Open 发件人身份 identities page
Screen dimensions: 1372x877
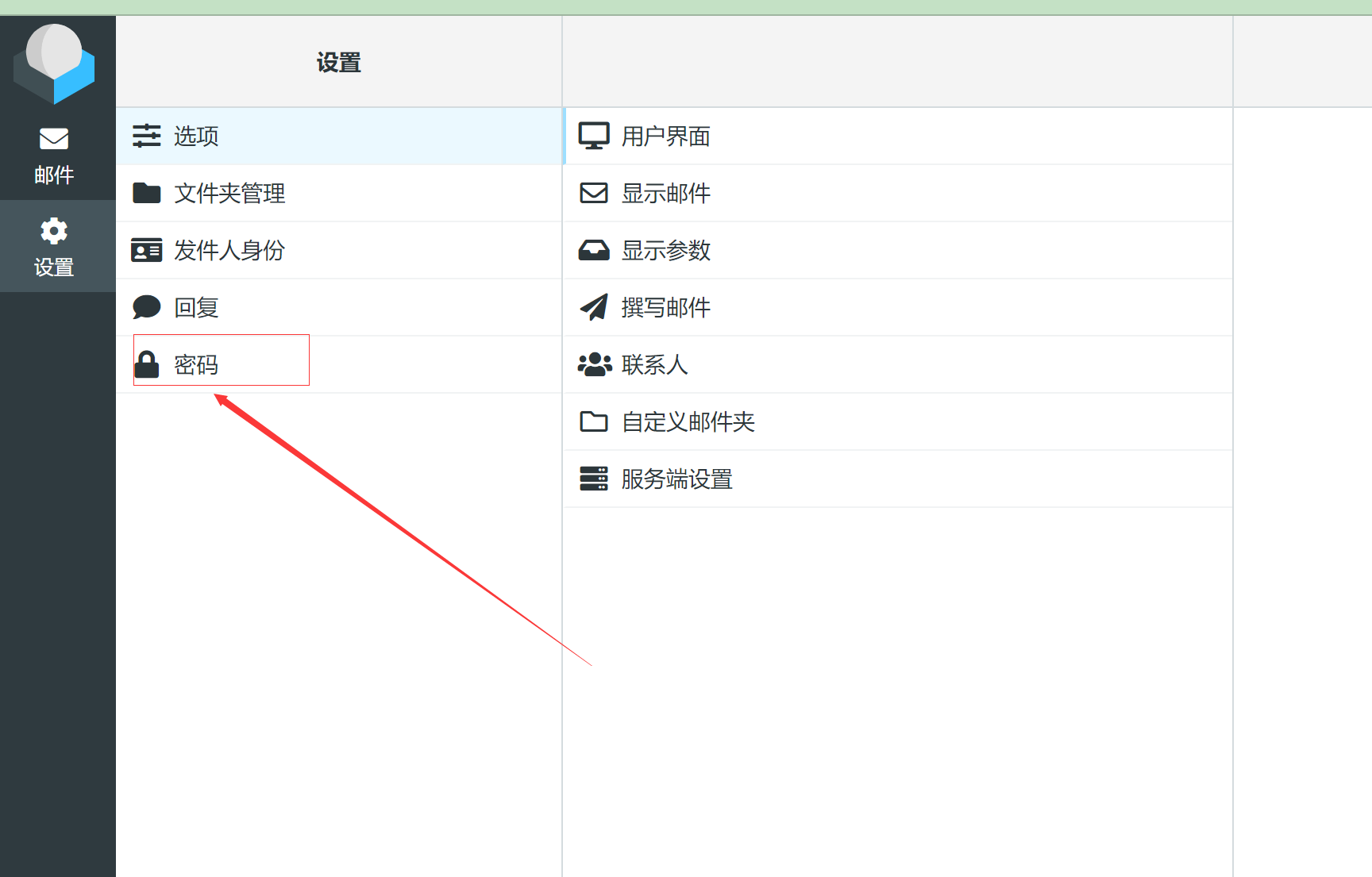(x=229, y=250)
